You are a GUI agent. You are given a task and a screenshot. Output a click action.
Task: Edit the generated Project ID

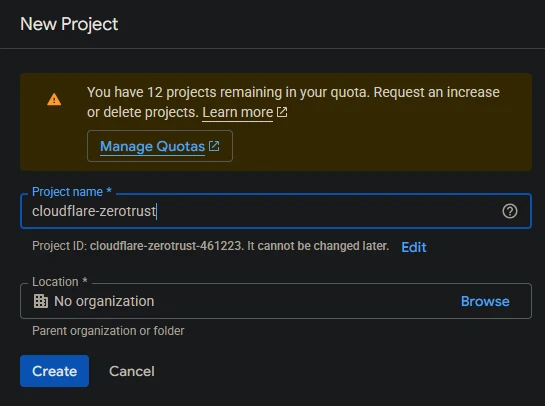pos(414,247)
